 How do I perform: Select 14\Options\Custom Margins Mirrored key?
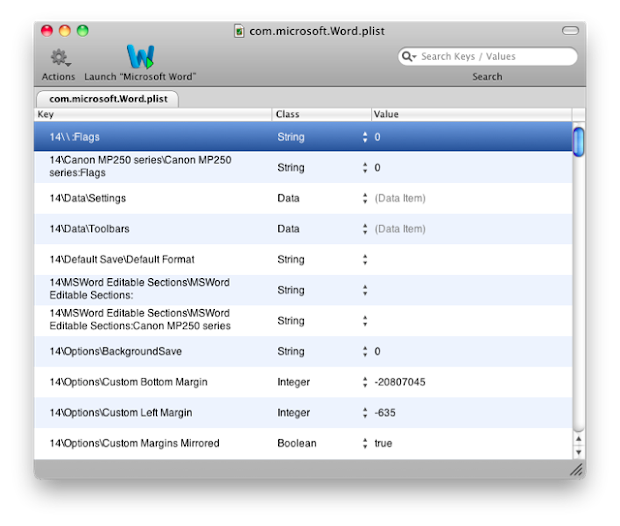134,443
